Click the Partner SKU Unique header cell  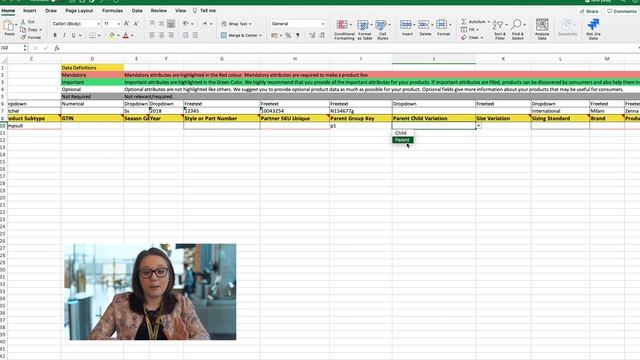tap(294, 118)
